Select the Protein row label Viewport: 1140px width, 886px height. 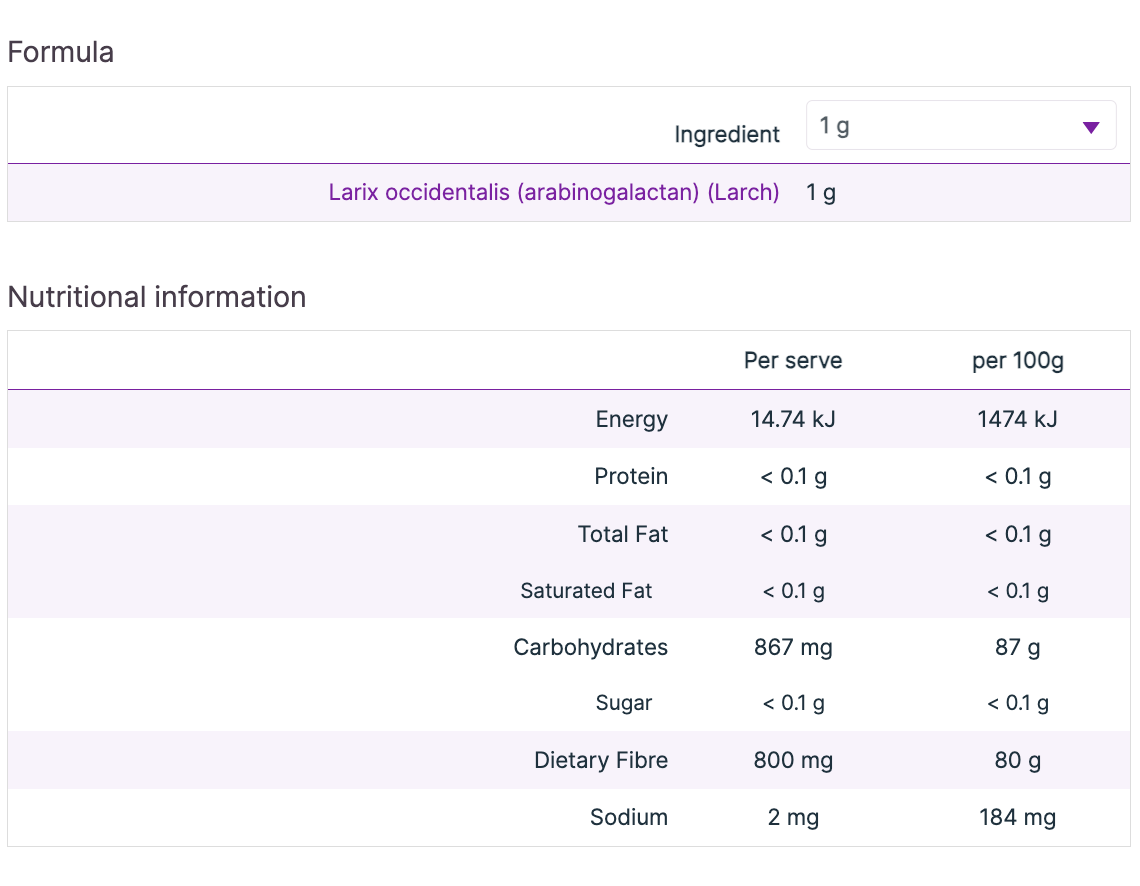coord(631,476)
